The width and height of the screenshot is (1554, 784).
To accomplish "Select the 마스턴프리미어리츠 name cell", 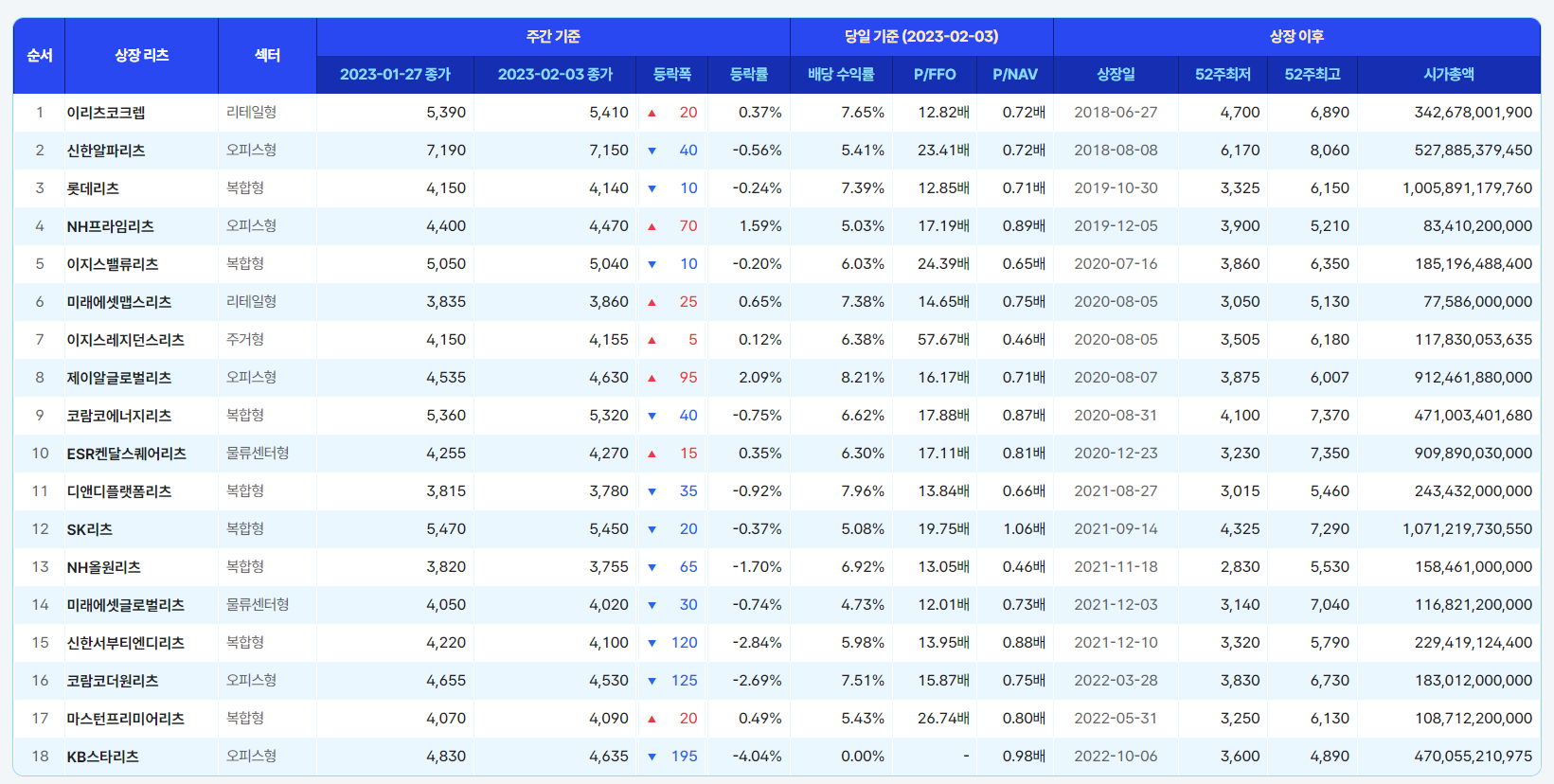I will 142,719.
